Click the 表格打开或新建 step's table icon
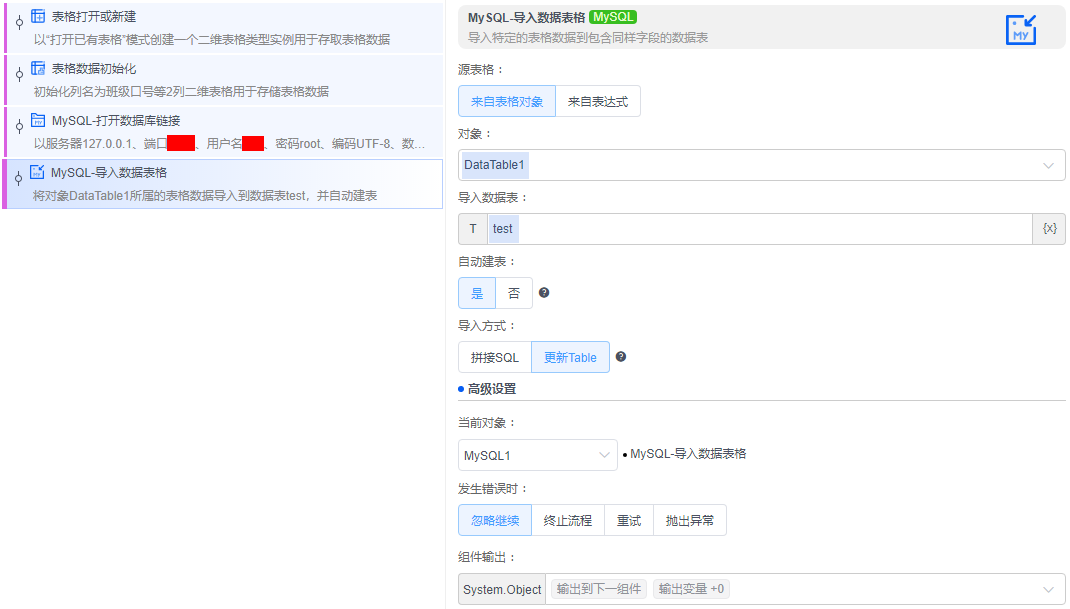This screenshot has height=609, width=1070. pyautogui.click(x=38, y=17)
